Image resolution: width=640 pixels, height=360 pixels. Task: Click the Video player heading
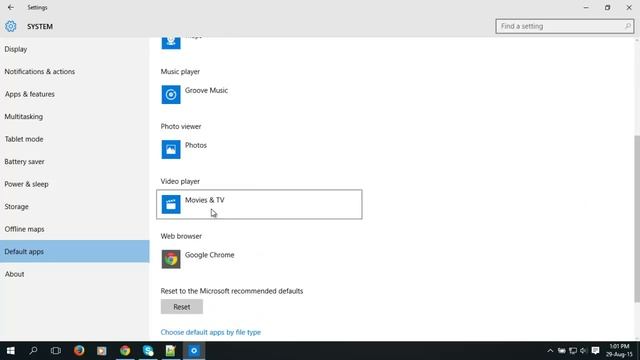point(180,181)
